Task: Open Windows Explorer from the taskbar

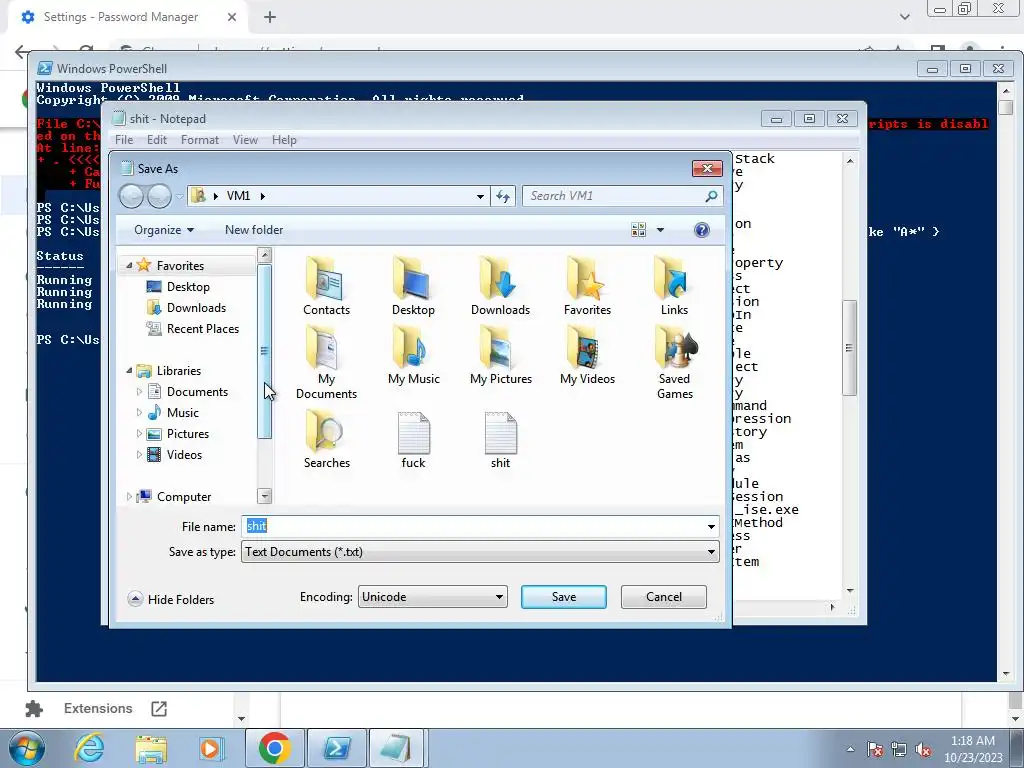Action: tap(151, 748)
